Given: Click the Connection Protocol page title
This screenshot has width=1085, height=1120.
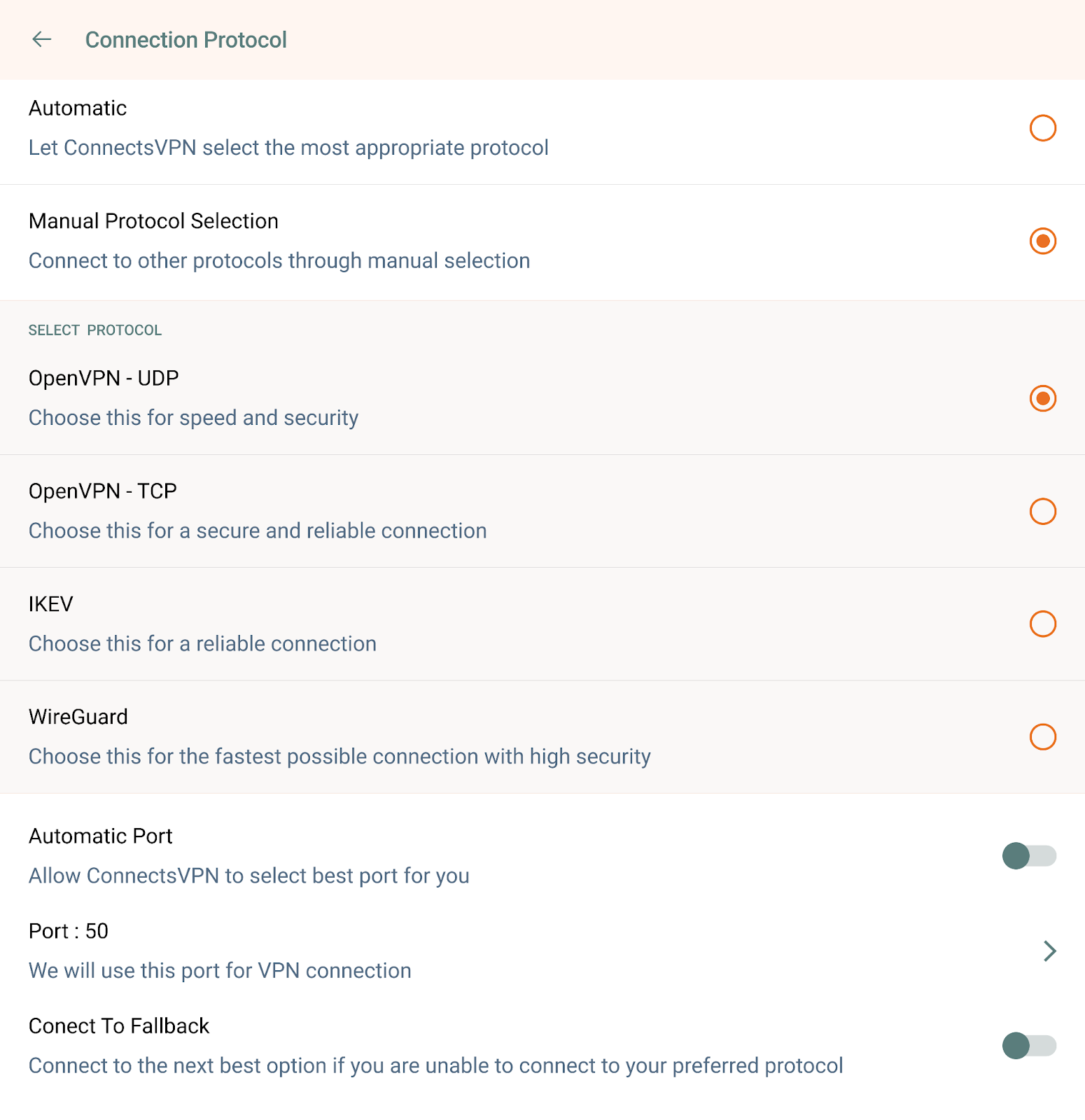Looking at the screenshot, I should 185,40.
